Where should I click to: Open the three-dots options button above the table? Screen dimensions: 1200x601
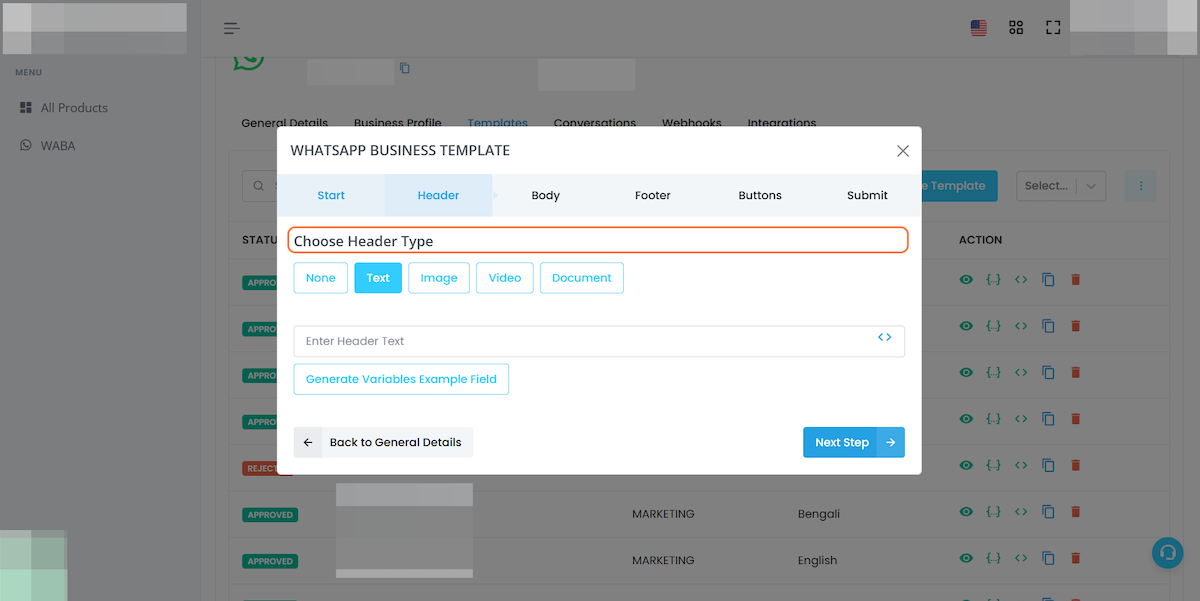[x=1141, y=185]
